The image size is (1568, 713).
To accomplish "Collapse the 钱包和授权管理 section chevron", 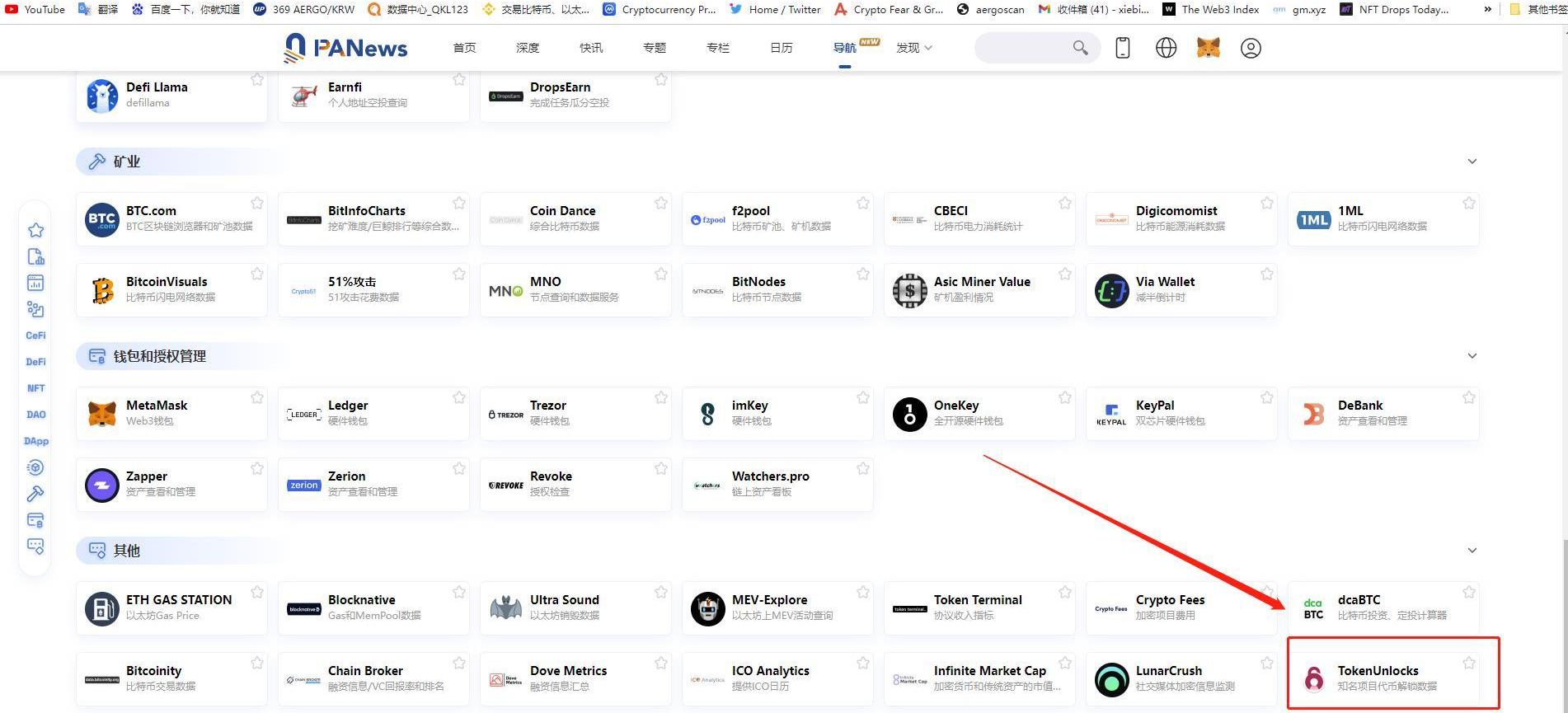I will pos(1472,356).
